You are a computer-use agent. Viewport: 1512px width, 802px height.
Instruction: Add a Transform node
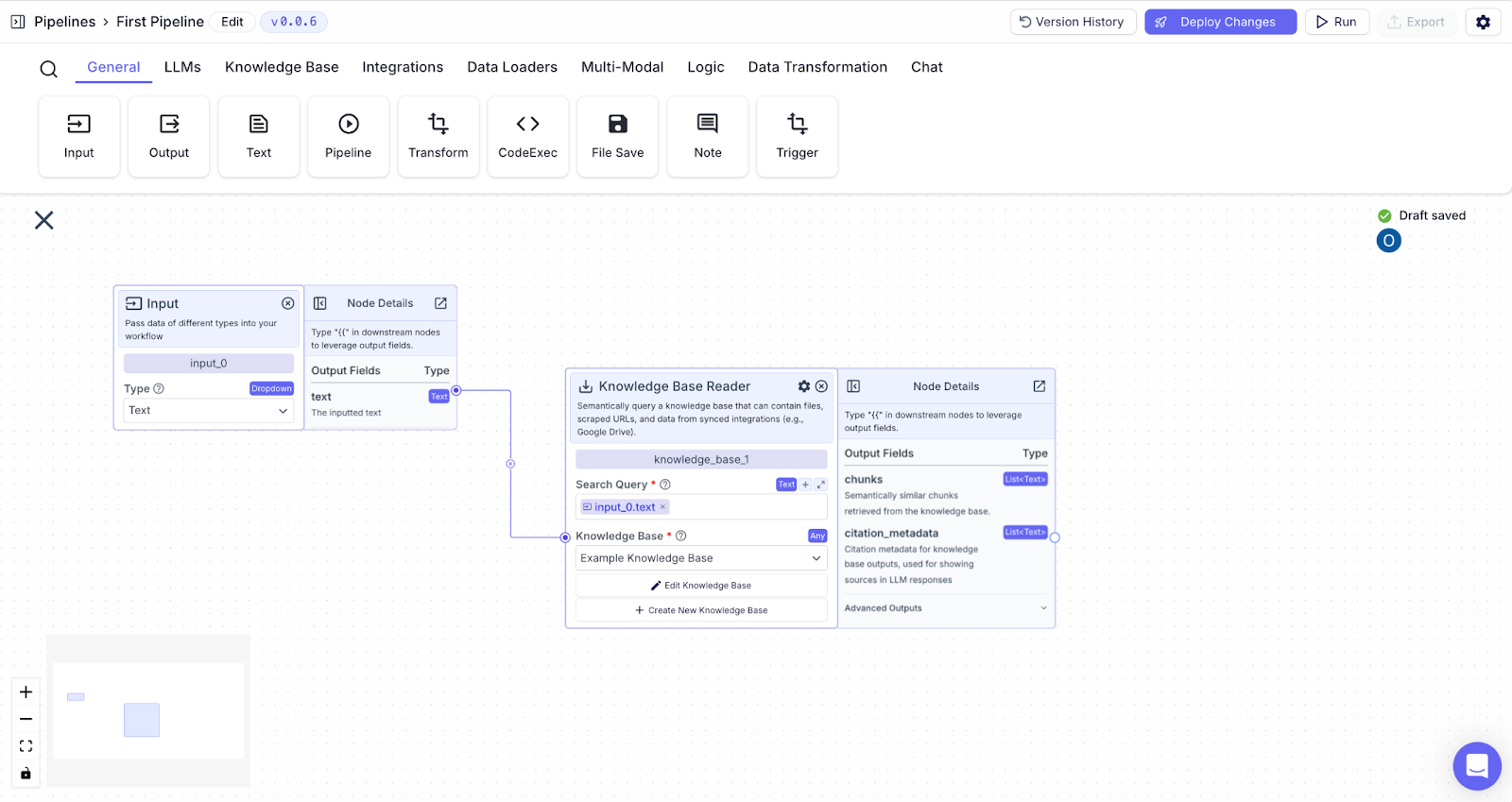click(438, 136)
